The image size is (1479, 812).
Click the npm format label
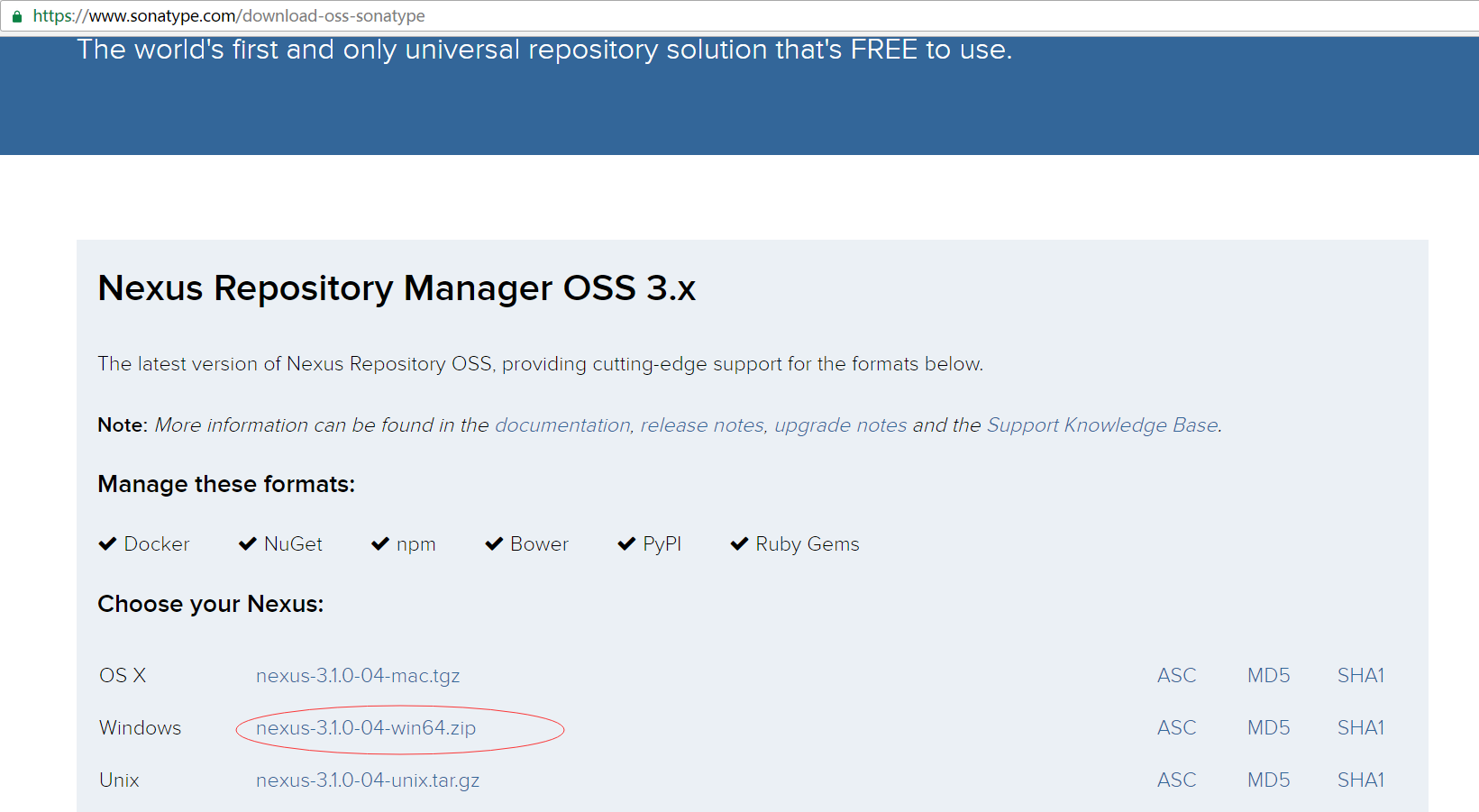click(x=416, y=545)
